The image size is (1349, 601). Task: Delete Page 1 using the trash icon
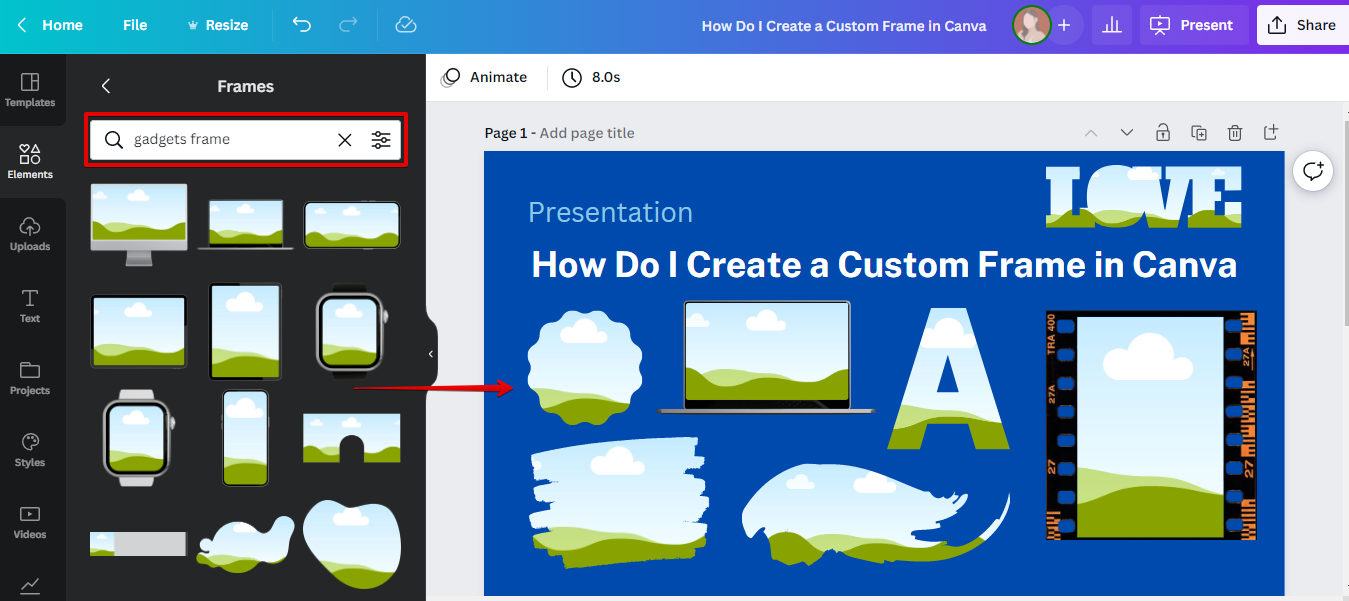(1235, 132)
